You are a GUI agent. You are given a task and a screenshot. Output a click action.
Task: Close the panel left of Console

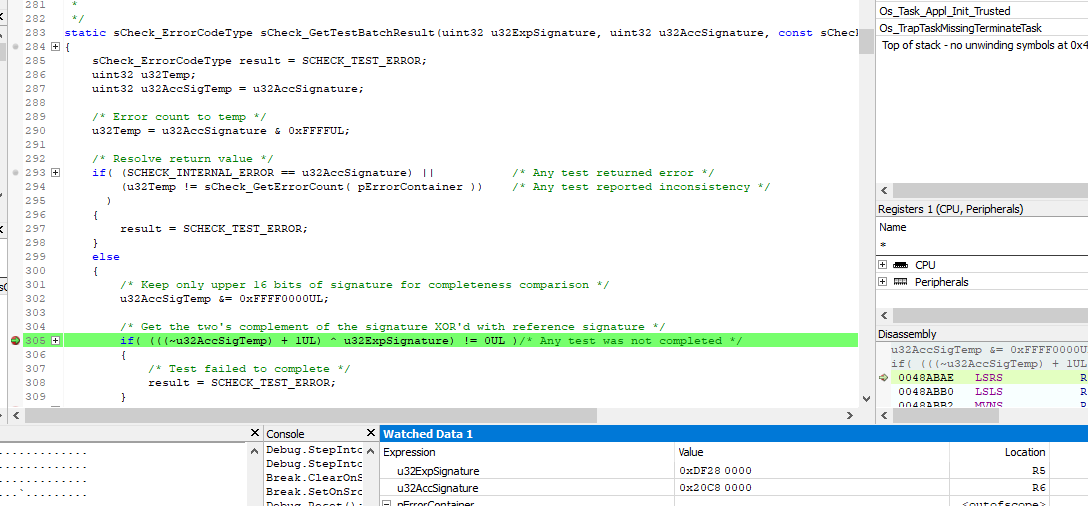(254, 433)
